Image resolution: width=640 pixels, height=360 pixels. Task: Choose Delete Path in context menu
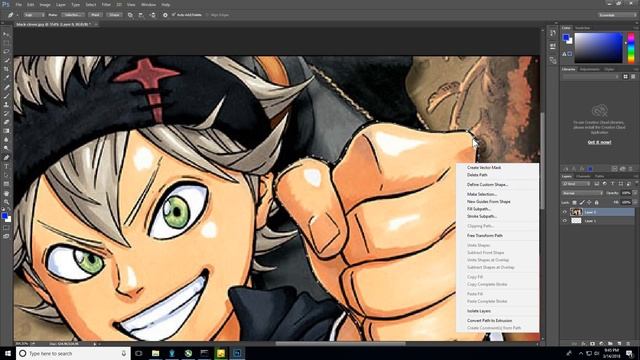tap(477, 175)
